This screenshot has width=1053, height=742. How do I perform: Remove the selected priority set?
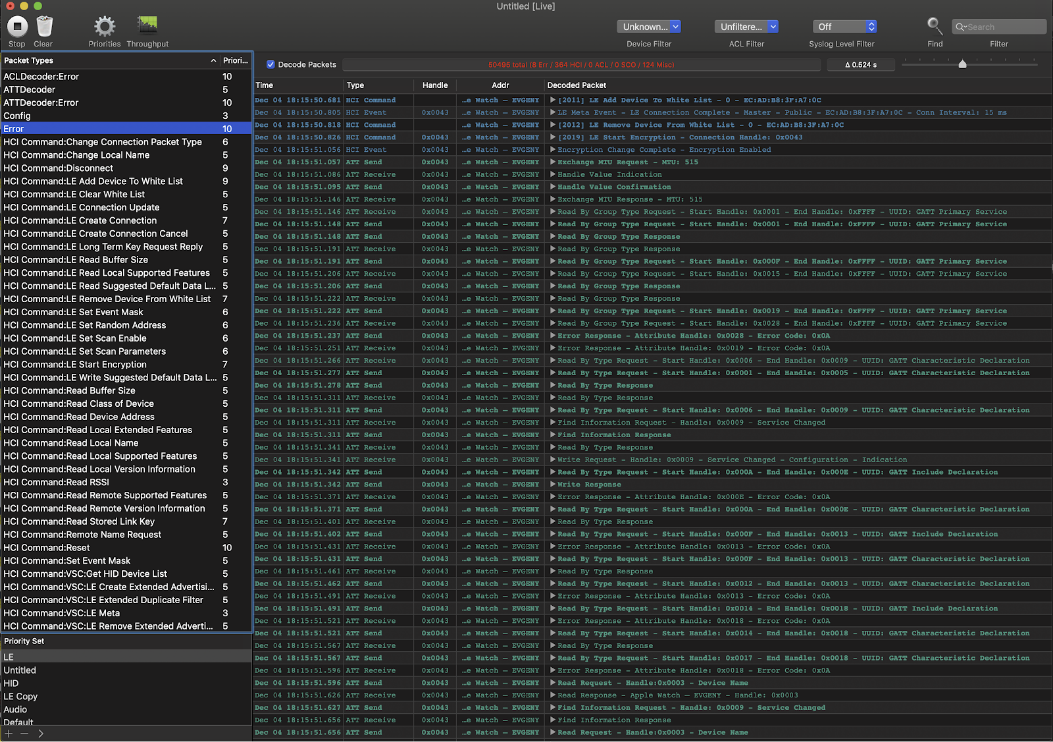pos(24,734)
